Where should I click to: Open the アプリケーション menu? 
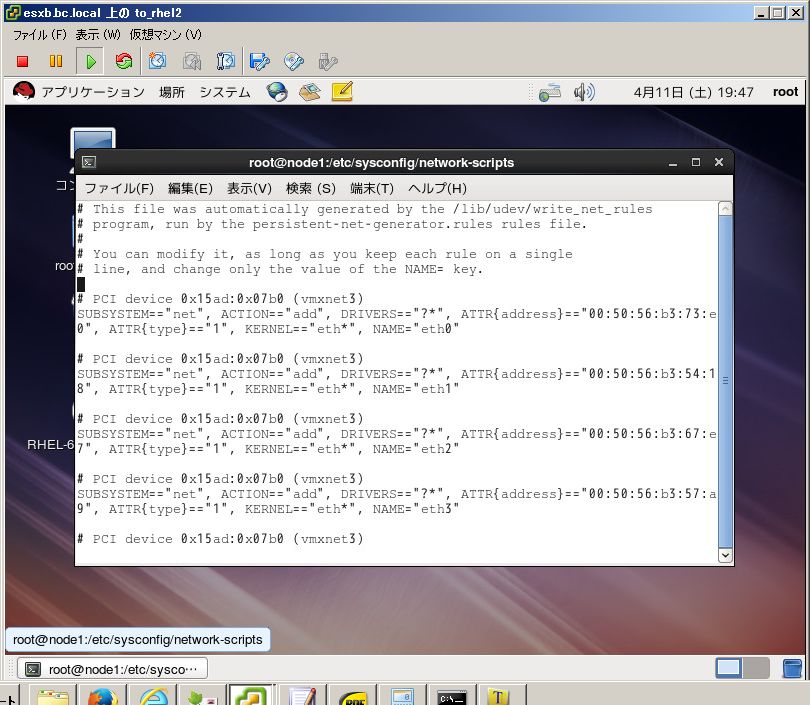point(93,92)
